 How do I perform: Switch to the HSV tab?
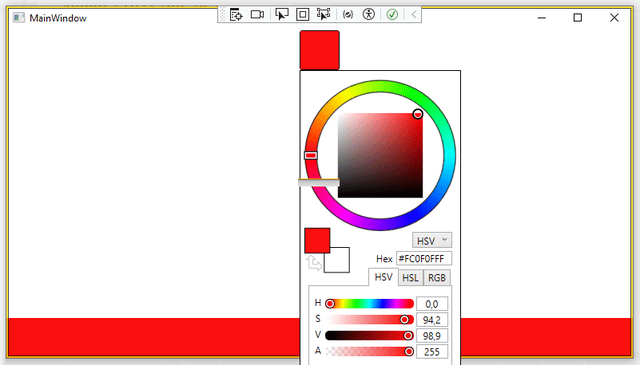click(x=383, y=277)
